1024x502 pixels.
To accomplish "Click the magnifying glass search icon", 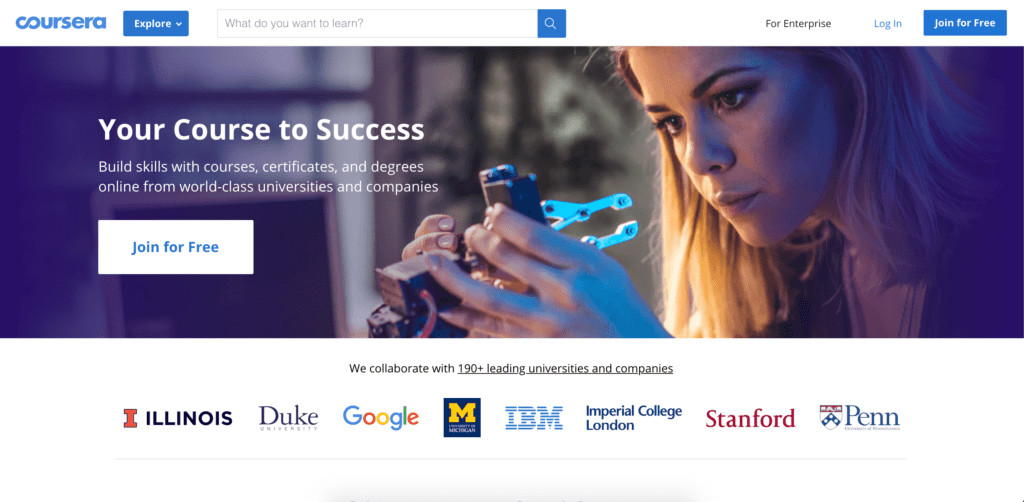I will click(x=551, y=23).
